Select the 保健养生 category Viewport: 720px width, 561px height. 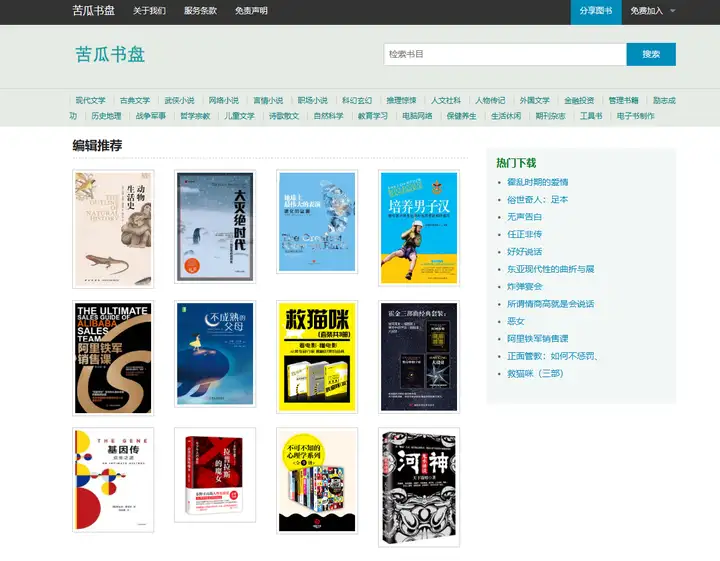click(x=461, y=116)
